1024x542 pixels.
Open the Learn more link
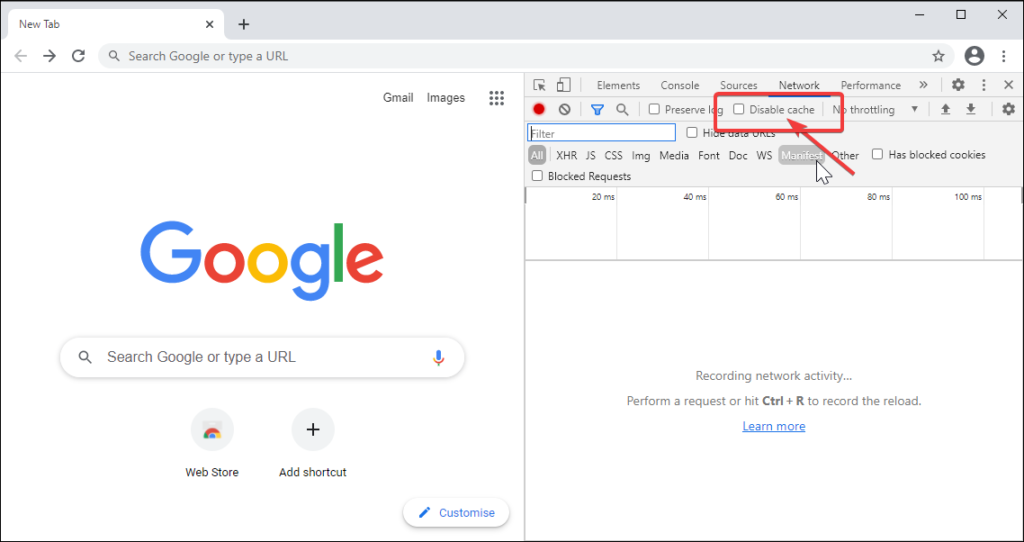[x=773, y=426]
